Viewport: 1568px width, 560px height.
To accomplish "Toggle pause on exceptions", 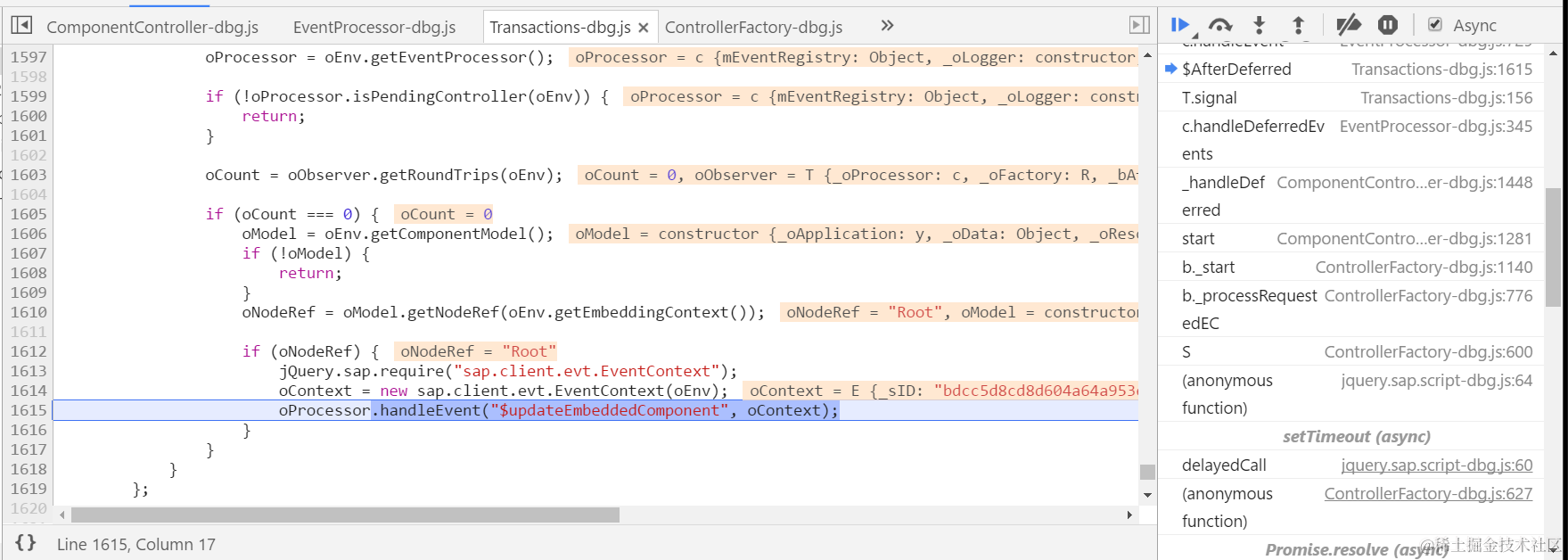I will coord(1388,25).
